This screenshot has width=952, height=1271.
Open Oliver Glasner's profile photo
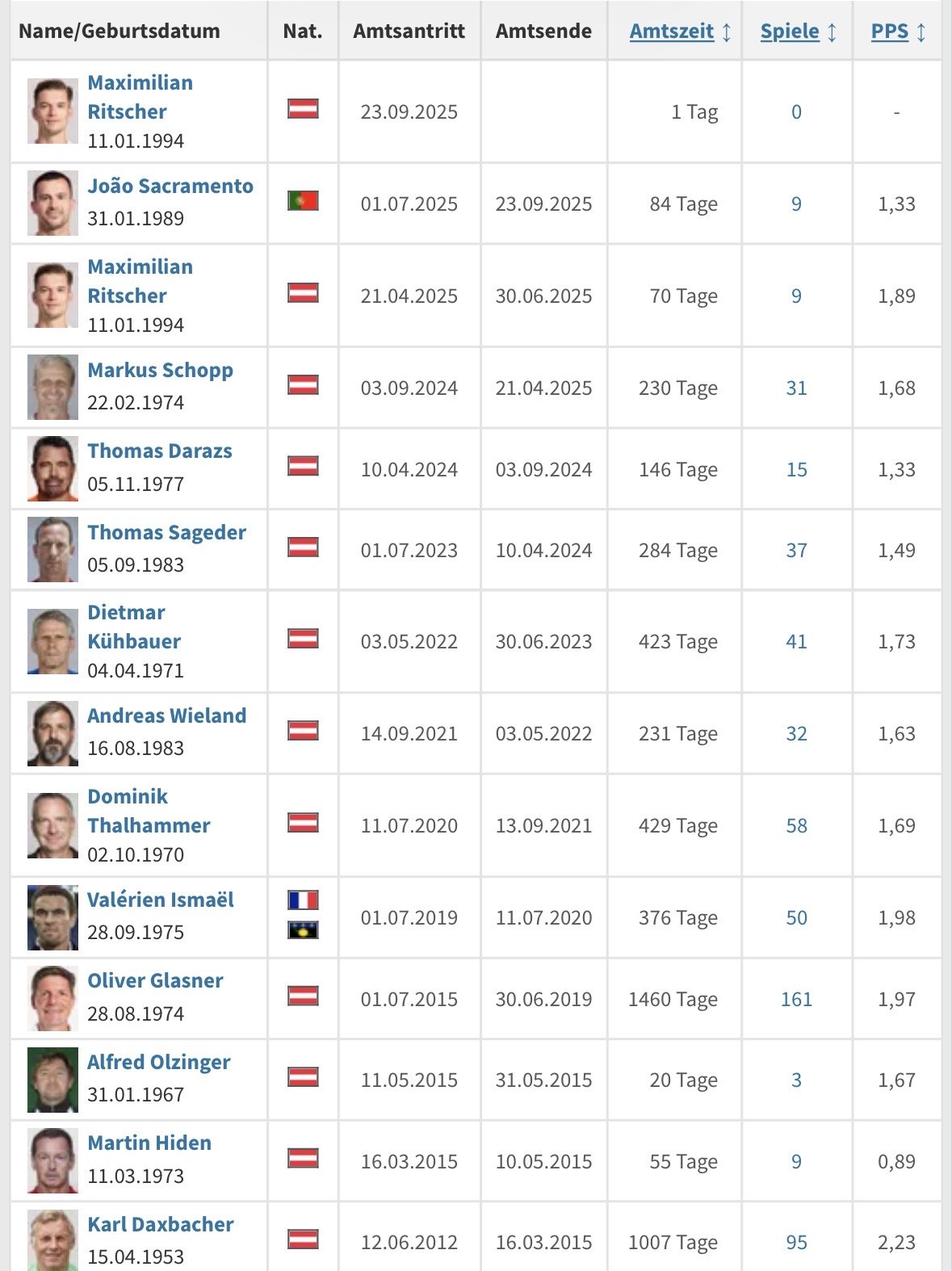pos(52,998)
